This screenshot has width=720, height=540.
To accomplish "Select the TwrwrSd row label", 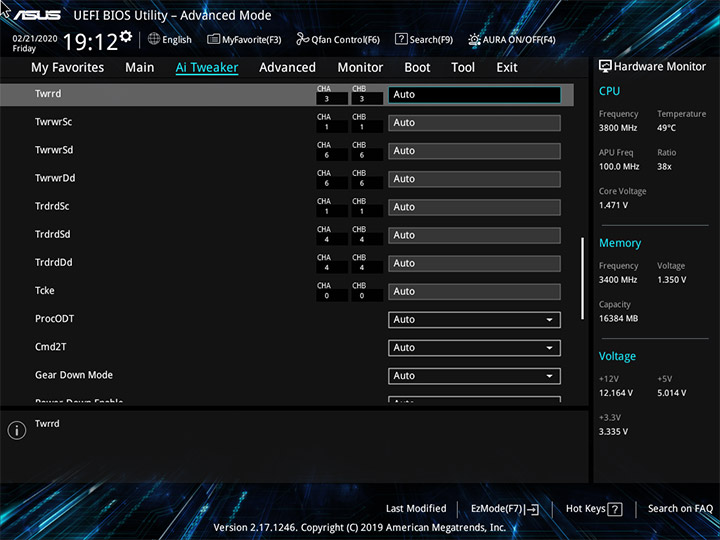I will click(x=54, y=150).
